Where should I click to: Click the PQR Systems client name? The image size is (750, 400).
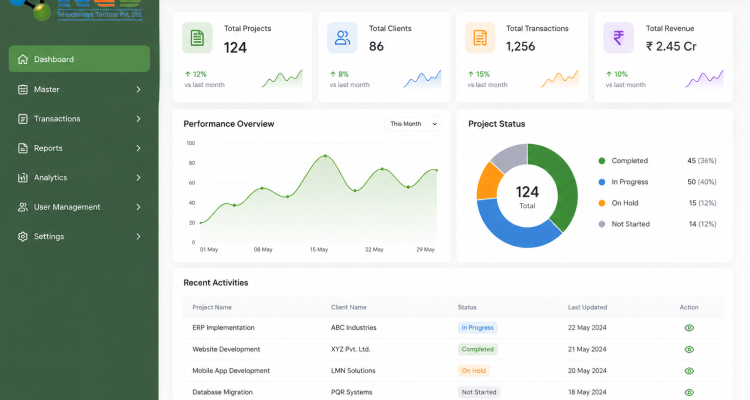352,392
